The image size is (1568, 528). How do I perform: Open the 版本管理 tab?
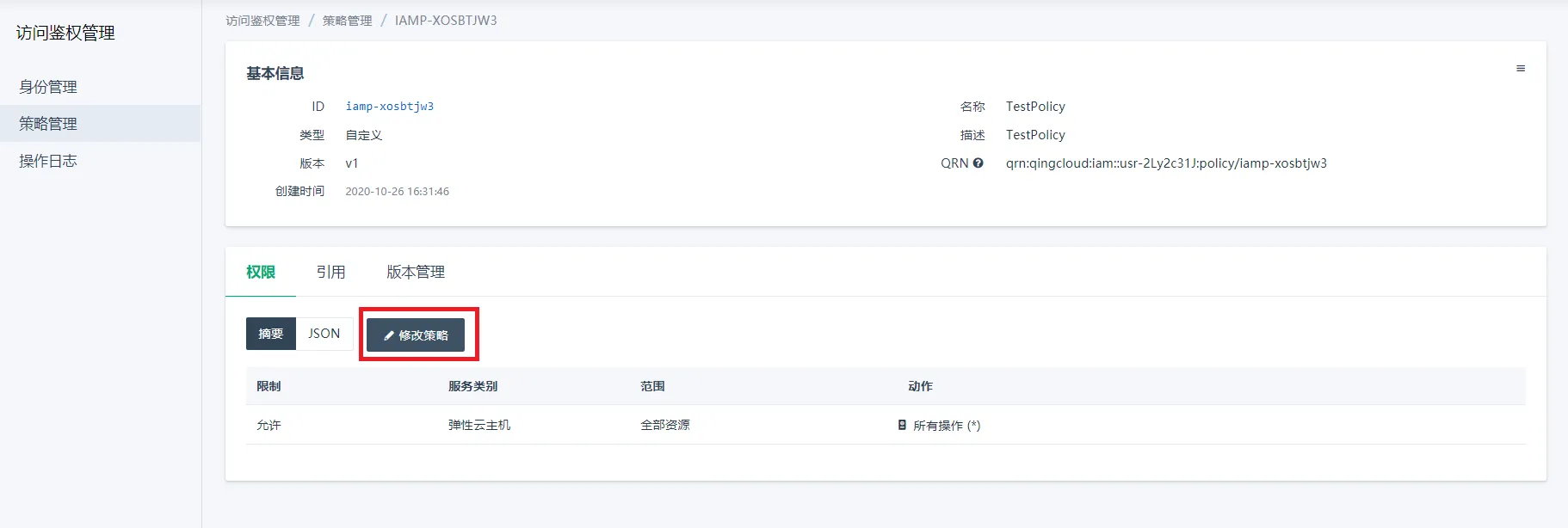tap(416, 272)
